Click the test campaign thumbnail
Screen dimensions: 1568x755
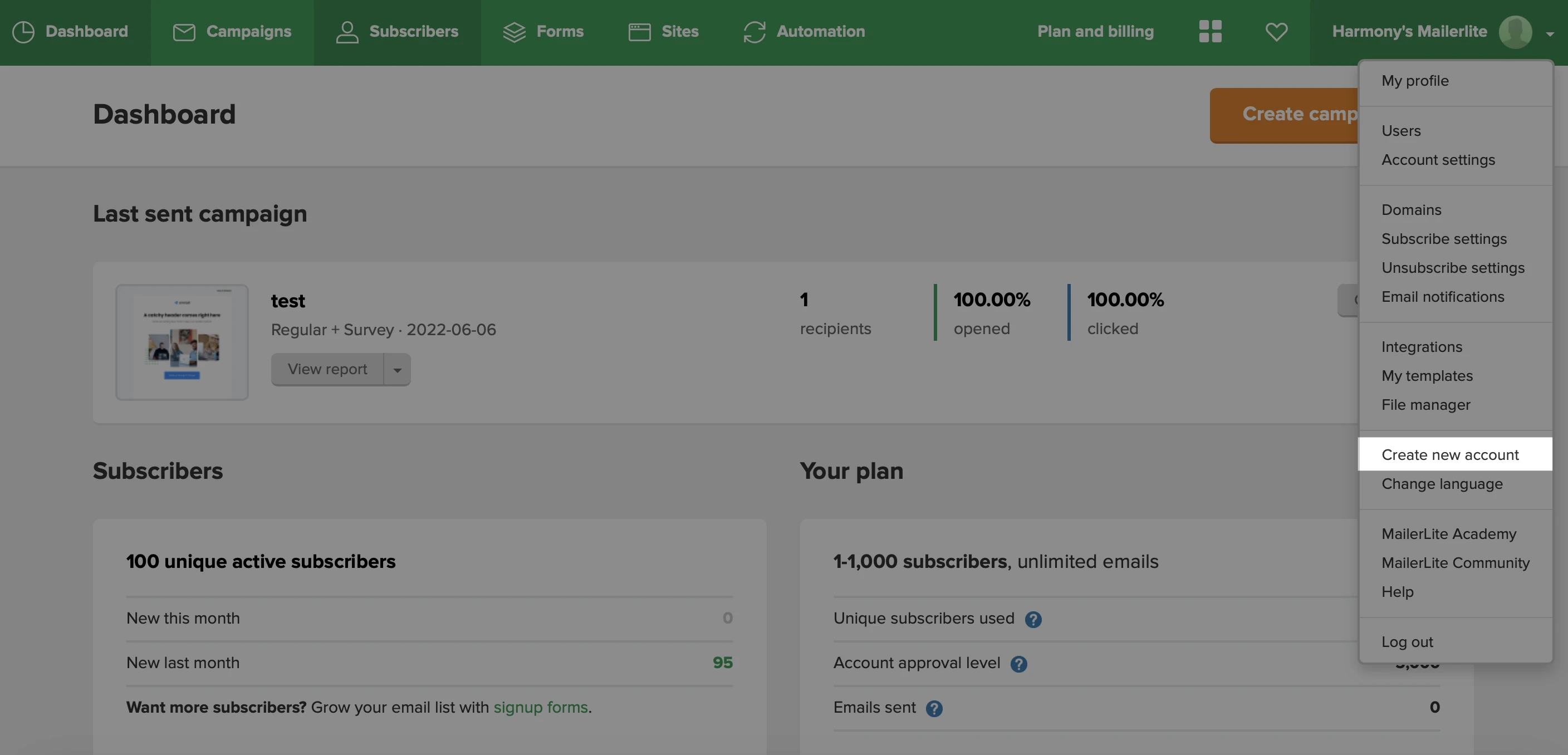click(x=182, y=341)
